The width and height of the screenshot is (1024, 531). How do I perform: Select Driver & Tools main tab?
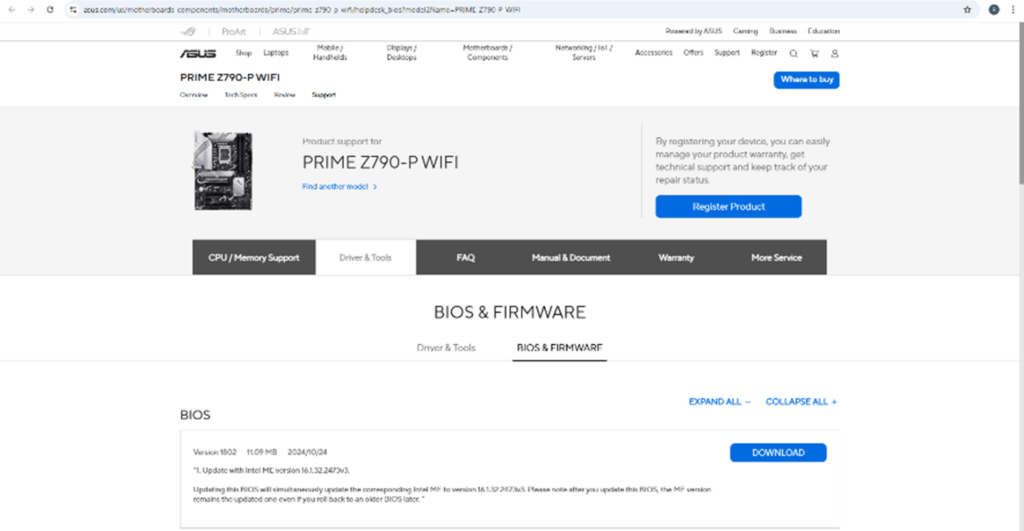(x=366, y=257)
